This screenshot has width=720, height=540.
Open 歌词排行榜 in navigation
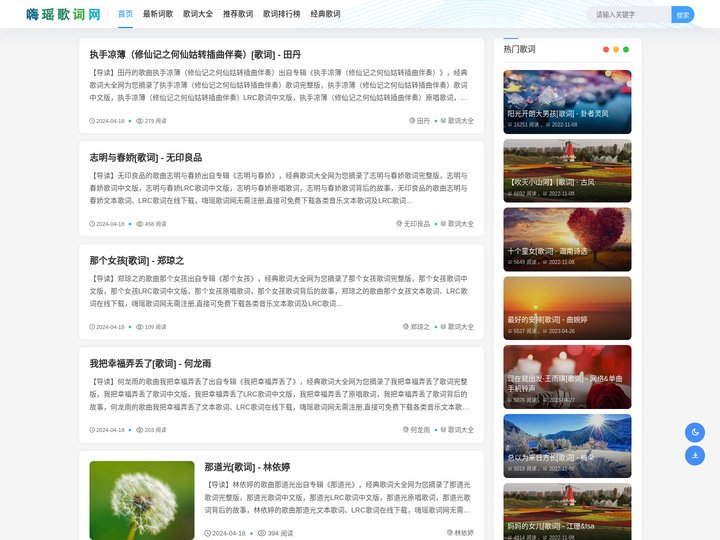click(x=281, y=14)
